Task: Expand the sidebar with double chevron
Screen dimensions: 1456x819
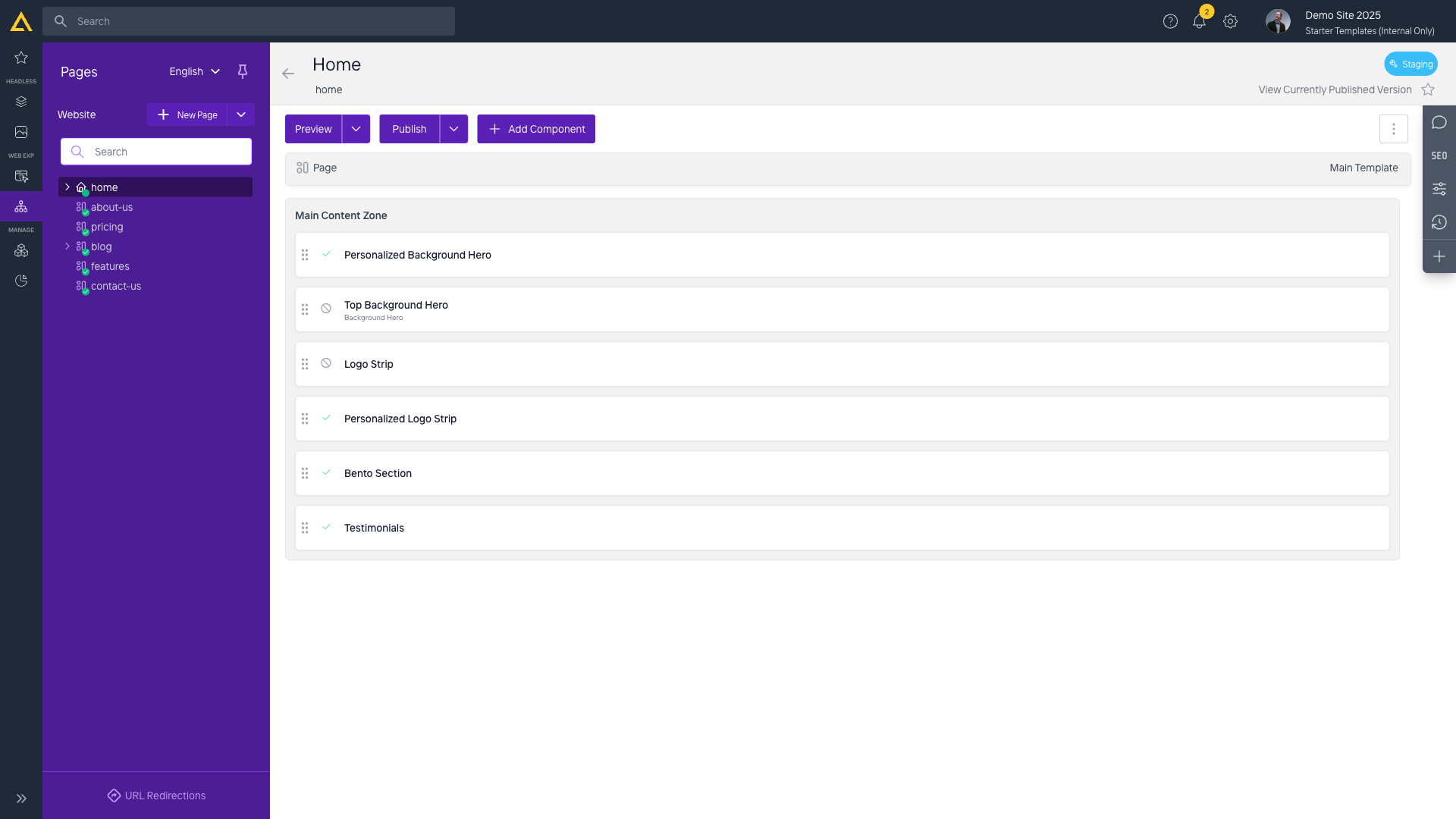Action: click(21, 799)
